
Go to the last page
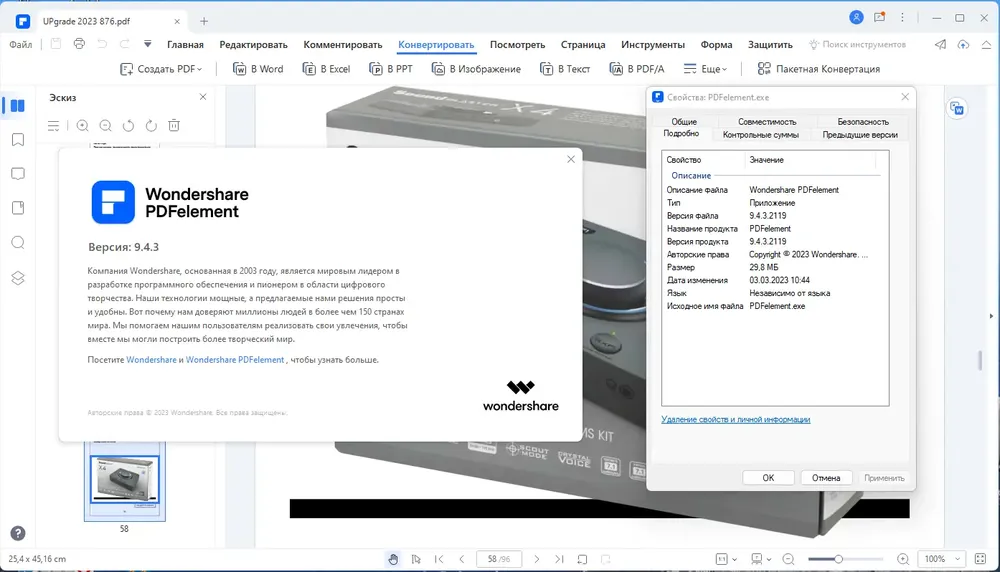pos(559,559)
